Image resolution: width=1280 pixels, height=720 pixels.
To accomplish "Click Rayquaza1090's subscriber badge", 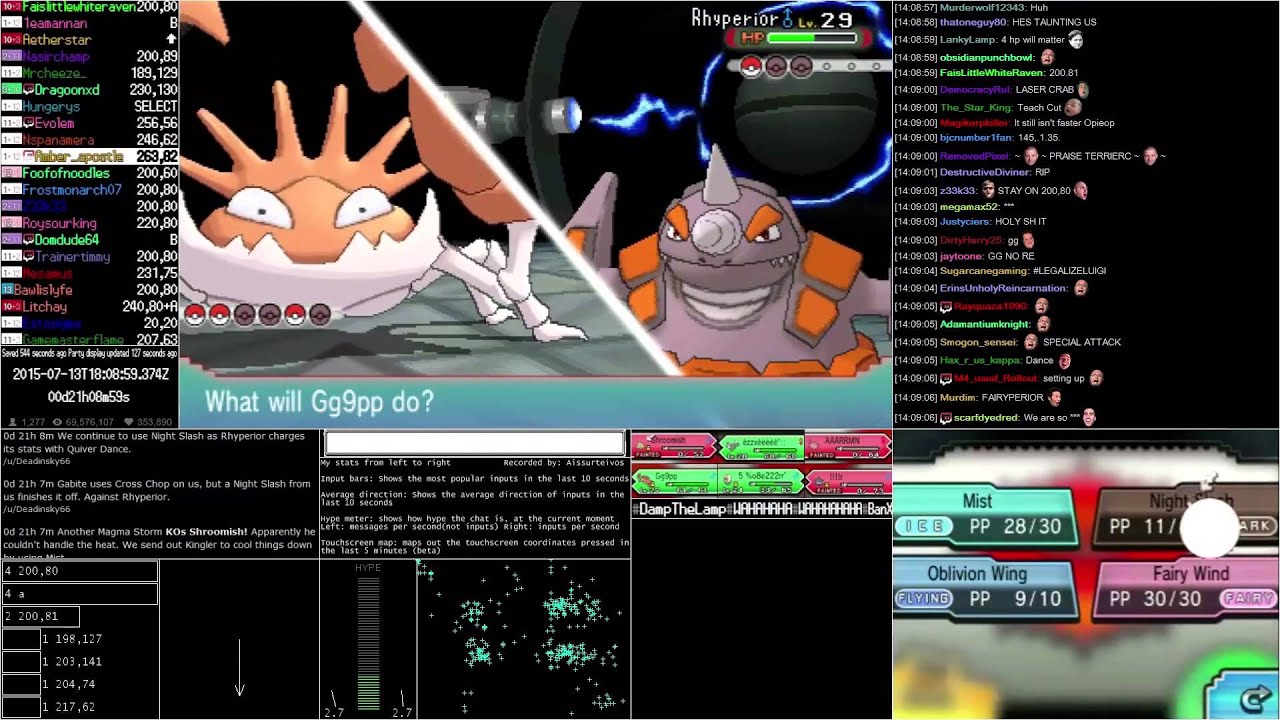I will click(946, 306).
